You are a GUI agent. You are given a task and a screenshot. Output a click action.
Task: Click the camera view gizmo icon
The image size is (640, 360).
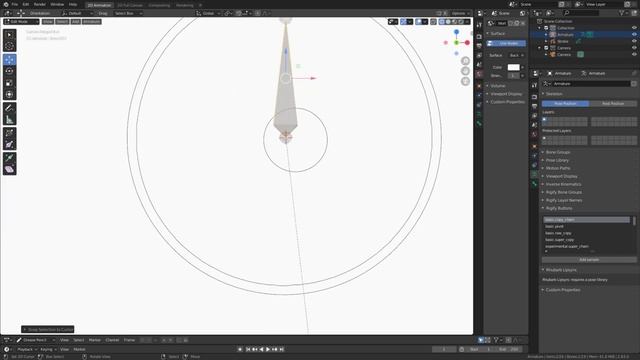(465, 81)
